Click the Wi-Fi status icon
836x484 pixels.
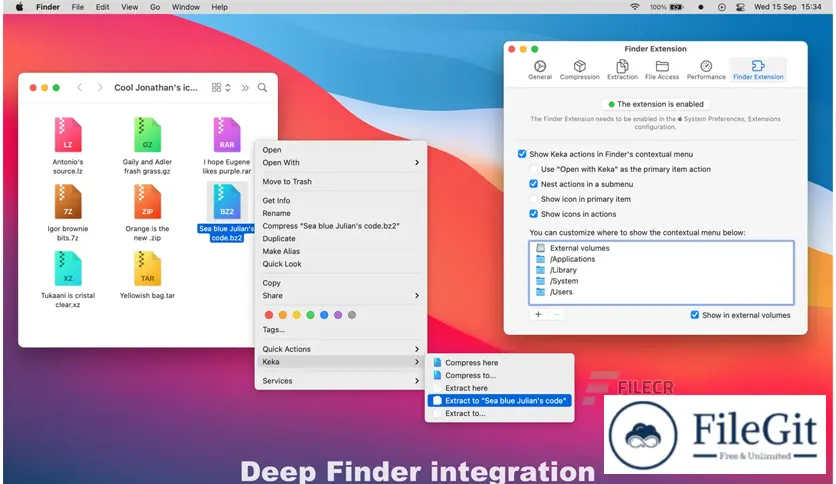tap(634, 7)
